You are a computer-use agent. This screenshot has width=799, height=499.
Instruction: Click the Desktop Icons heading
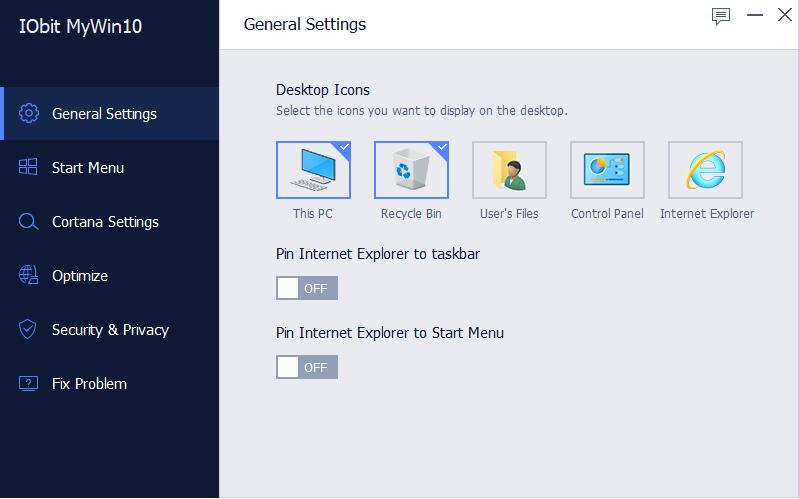tap(323, 90)
